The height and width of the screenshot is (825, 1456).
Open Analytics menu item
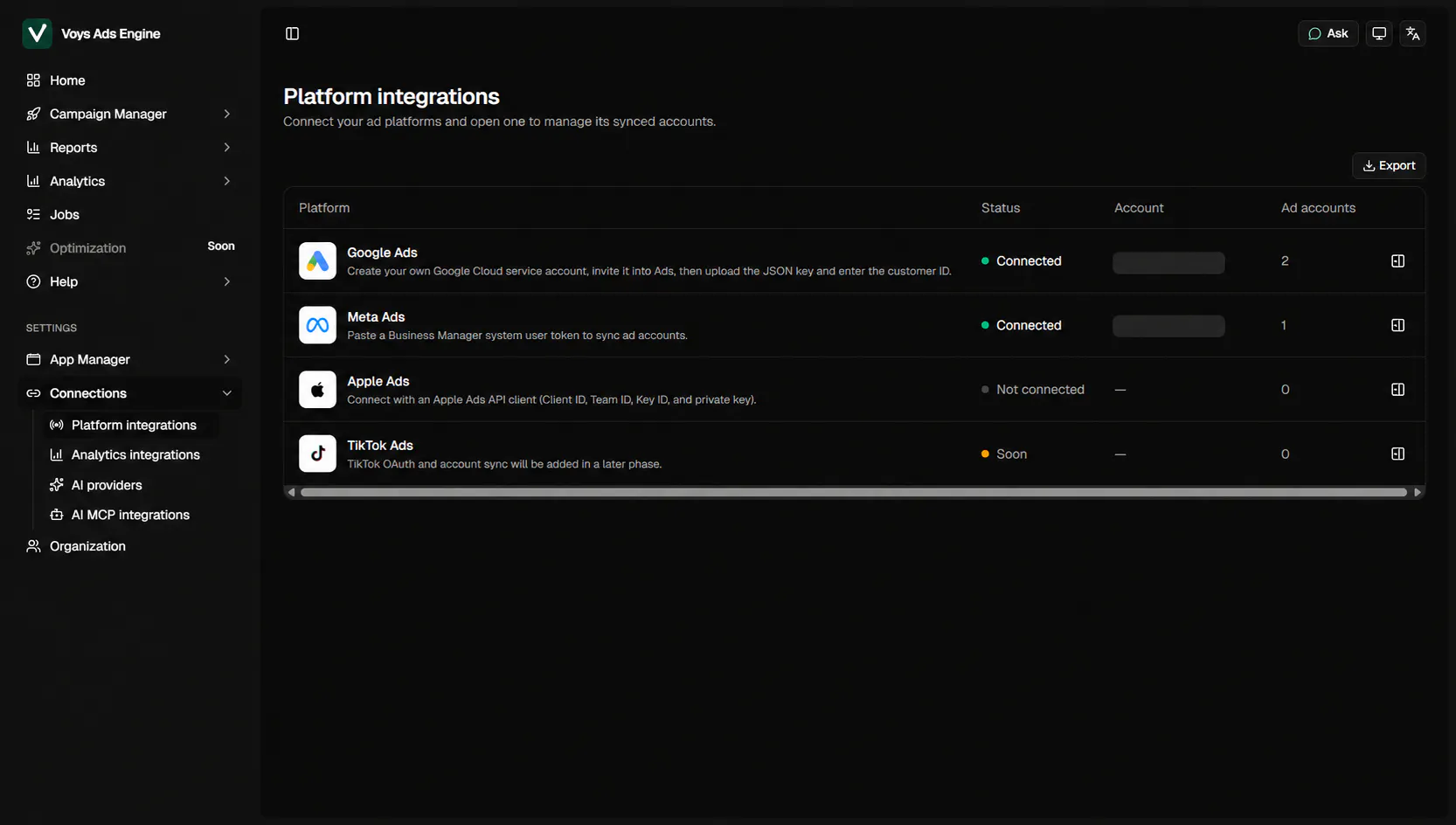pyautogui.click(x=129, y=182)
